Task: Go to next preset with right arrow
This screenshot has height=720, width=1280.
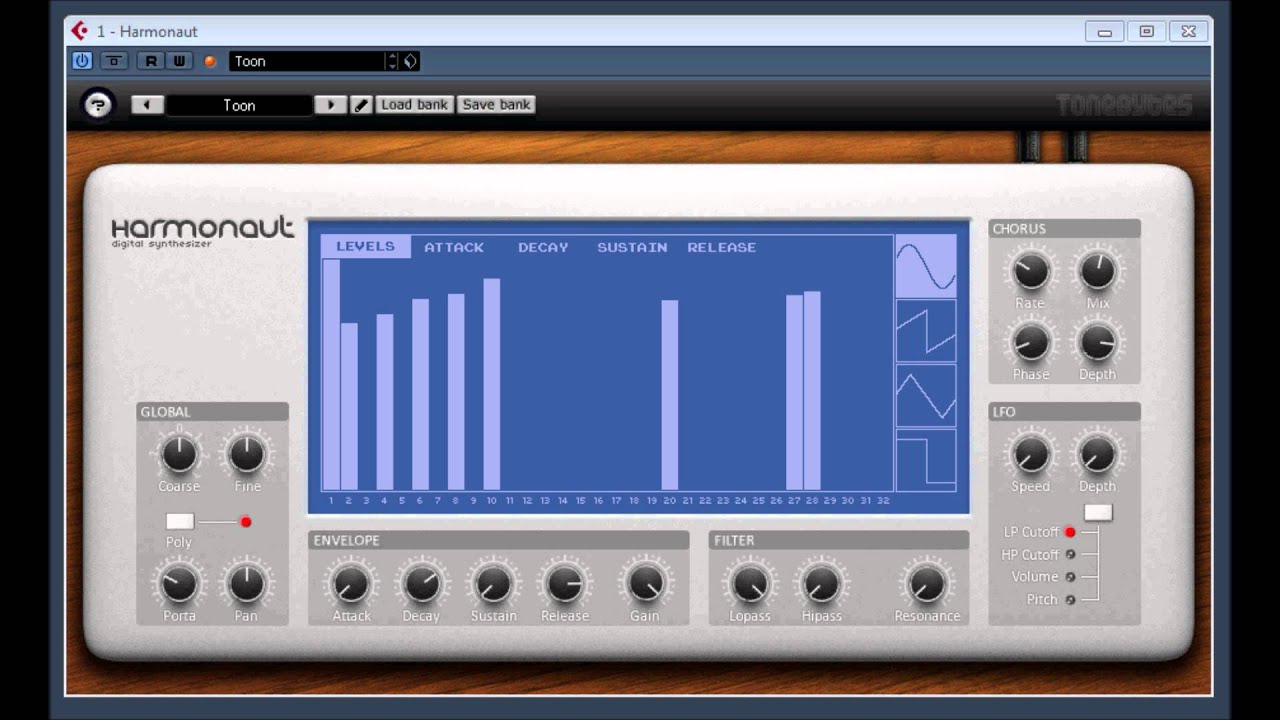Action: pyautogui.click(x=330, y=105)
